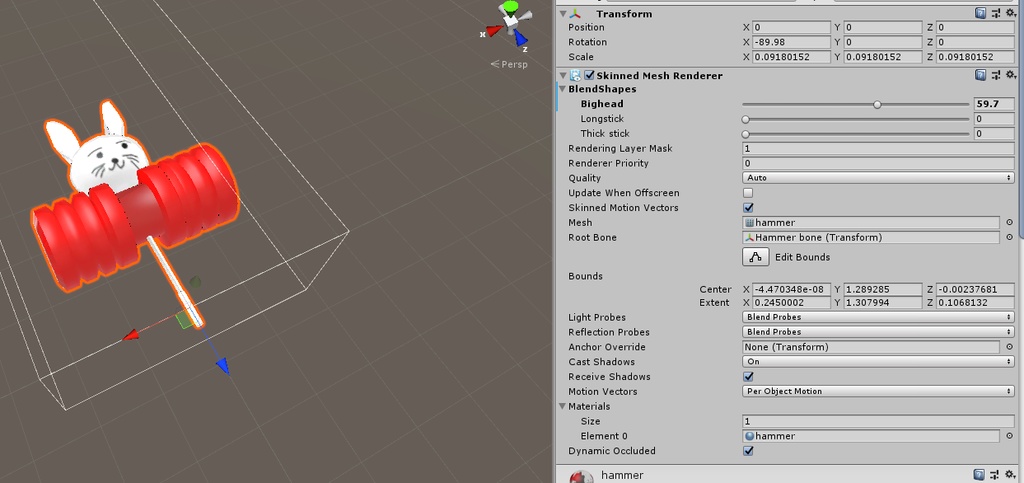The image size is (1024, 483).
Task: Click the Mesh field showing hammer
Action: [x=871, y=223]
